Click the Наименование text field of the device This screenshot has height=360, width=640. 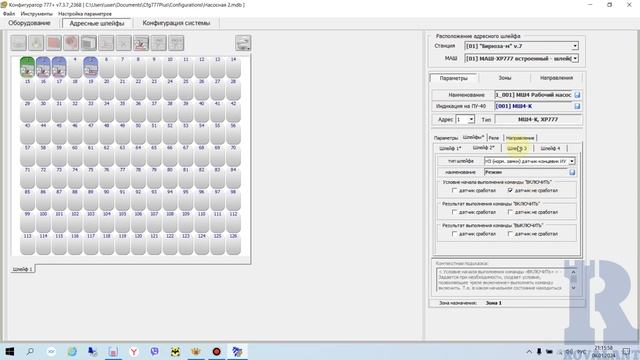tap(534, 95)
